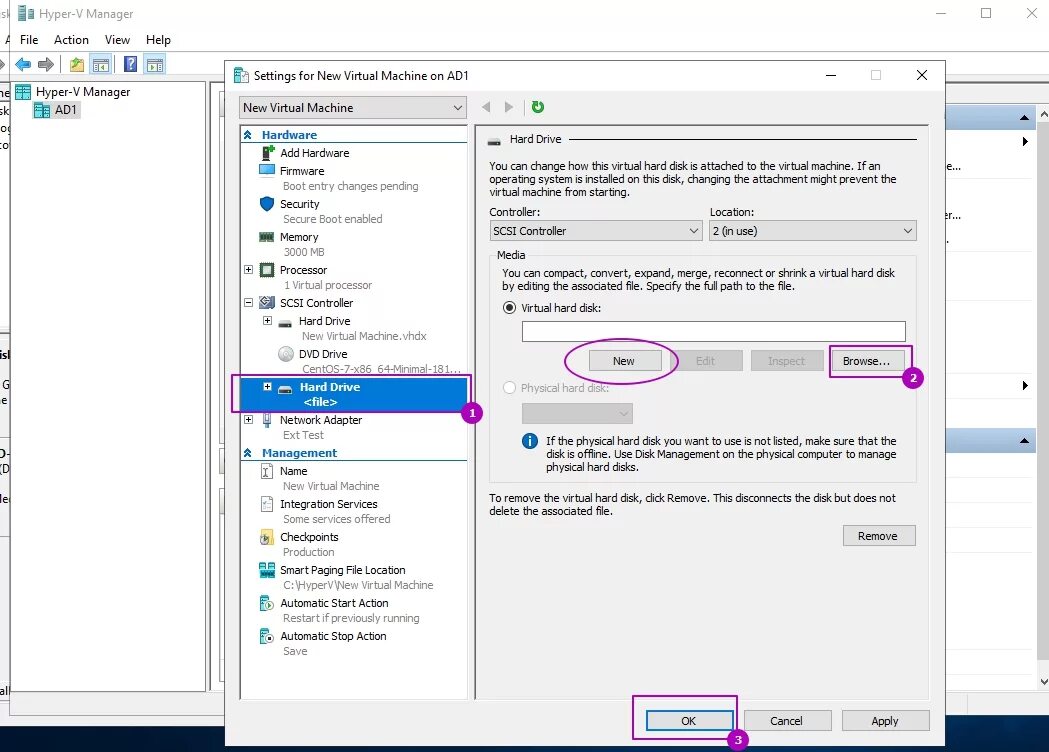Viewport: 1049px width, 752px height.
Task: Select DVD Drive disc icon
Action: coord(286,353)
